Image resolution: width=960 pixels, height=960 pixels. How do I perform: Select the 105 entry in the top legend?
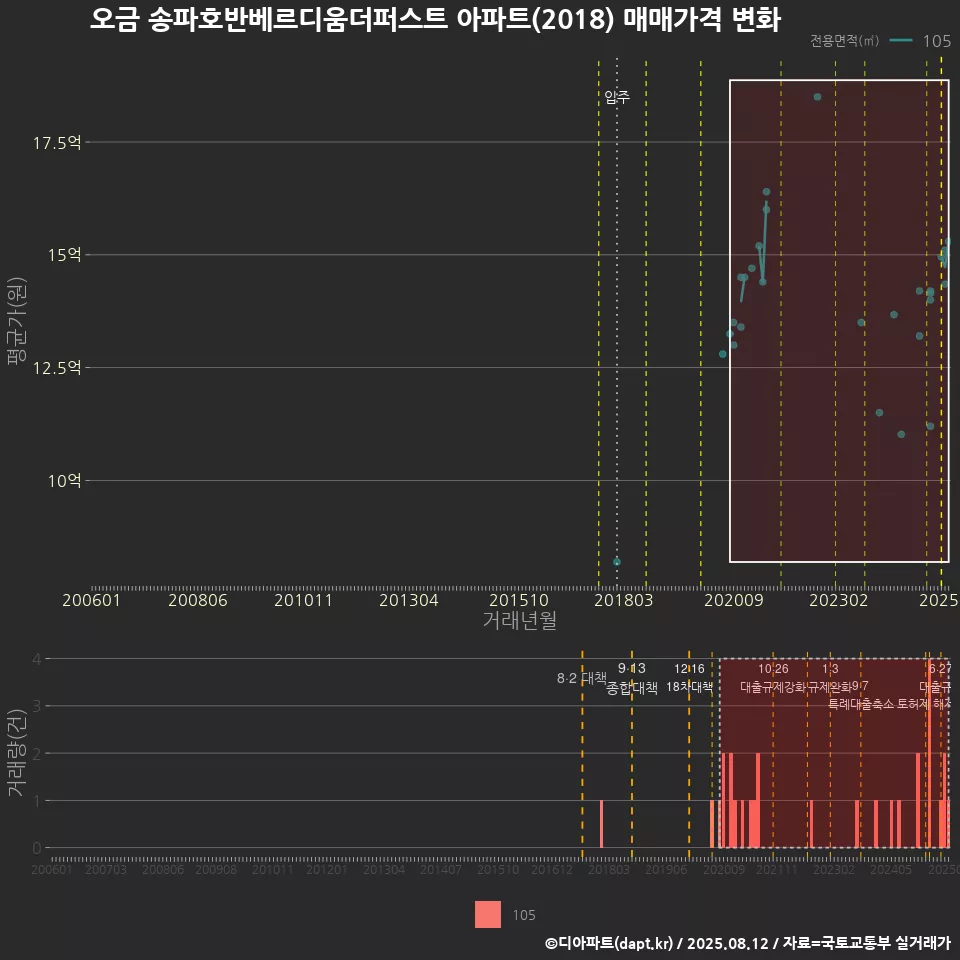tap(937, 41)
